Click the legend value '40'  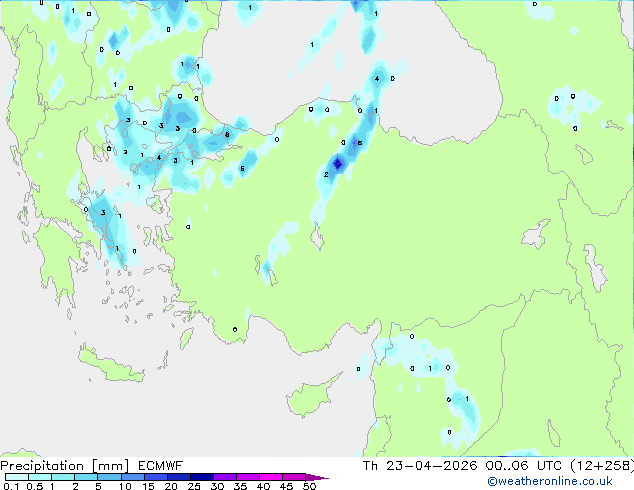[x=263, y=486]
